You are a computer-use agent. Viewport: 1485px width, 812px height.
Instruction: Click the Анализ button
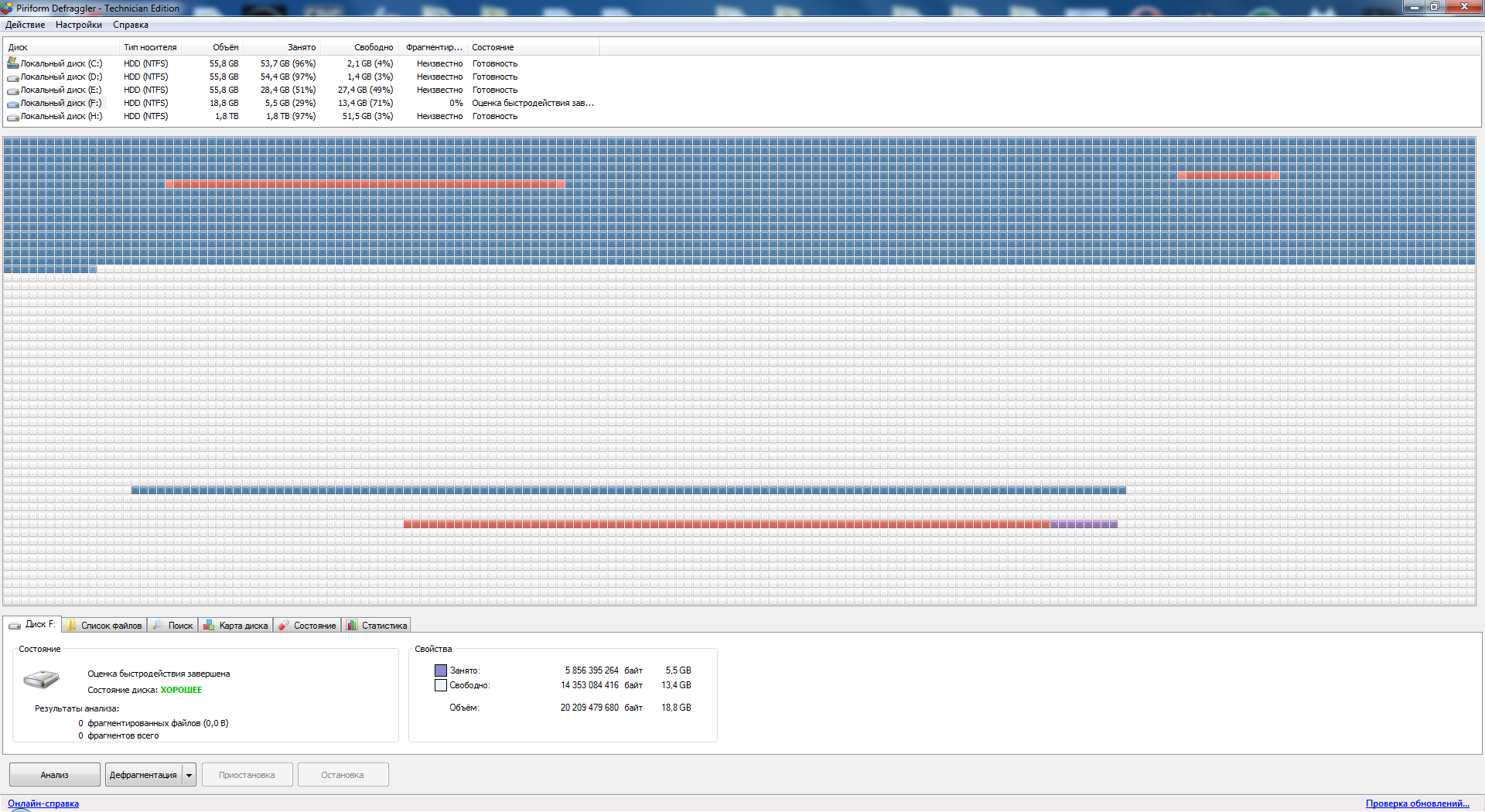(55, 775)
